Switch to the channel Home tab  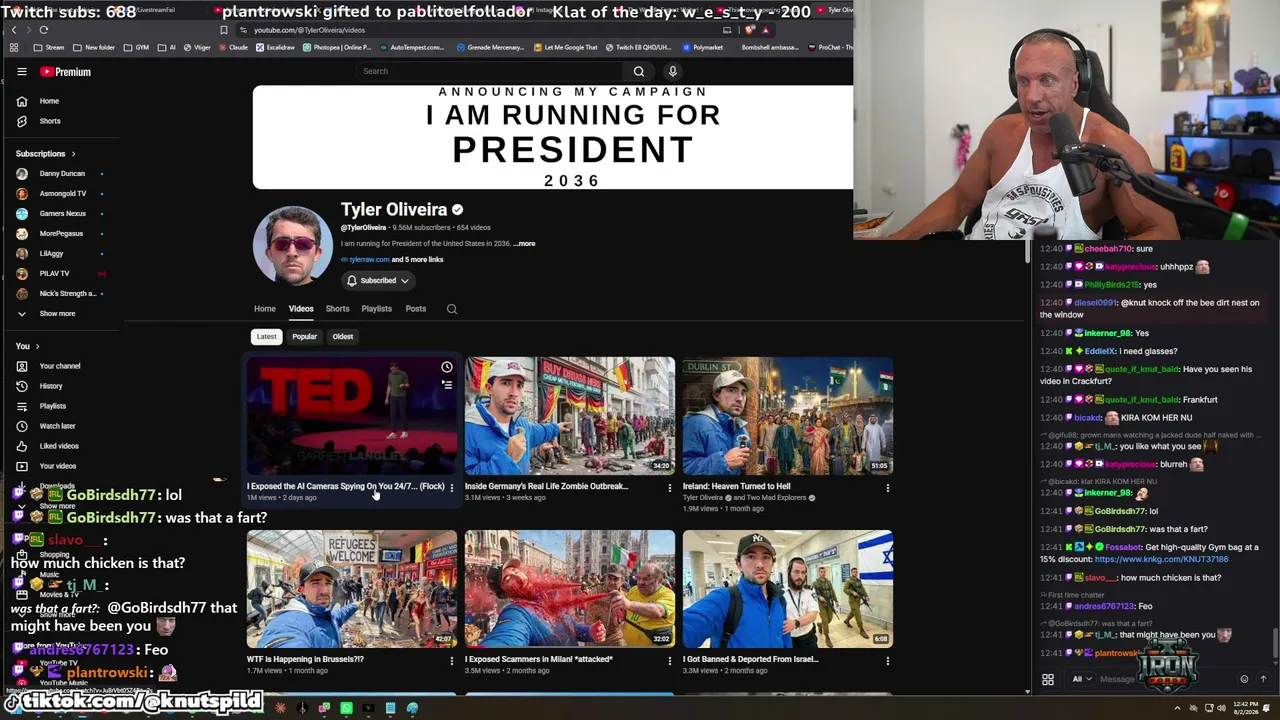(x=265, y=309)
